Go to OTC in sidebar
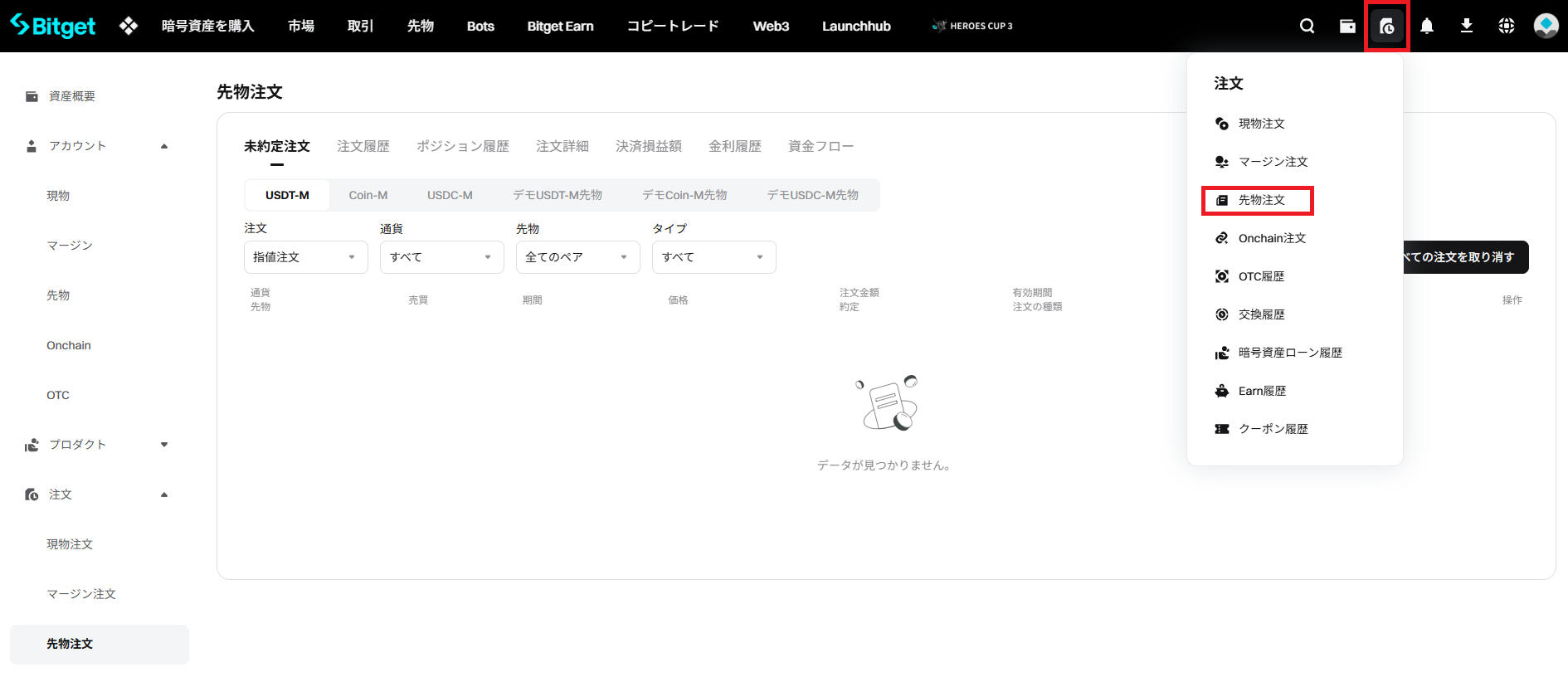Image resolution: width=1568 pixels, height=682 pixels. pos(58,395)
